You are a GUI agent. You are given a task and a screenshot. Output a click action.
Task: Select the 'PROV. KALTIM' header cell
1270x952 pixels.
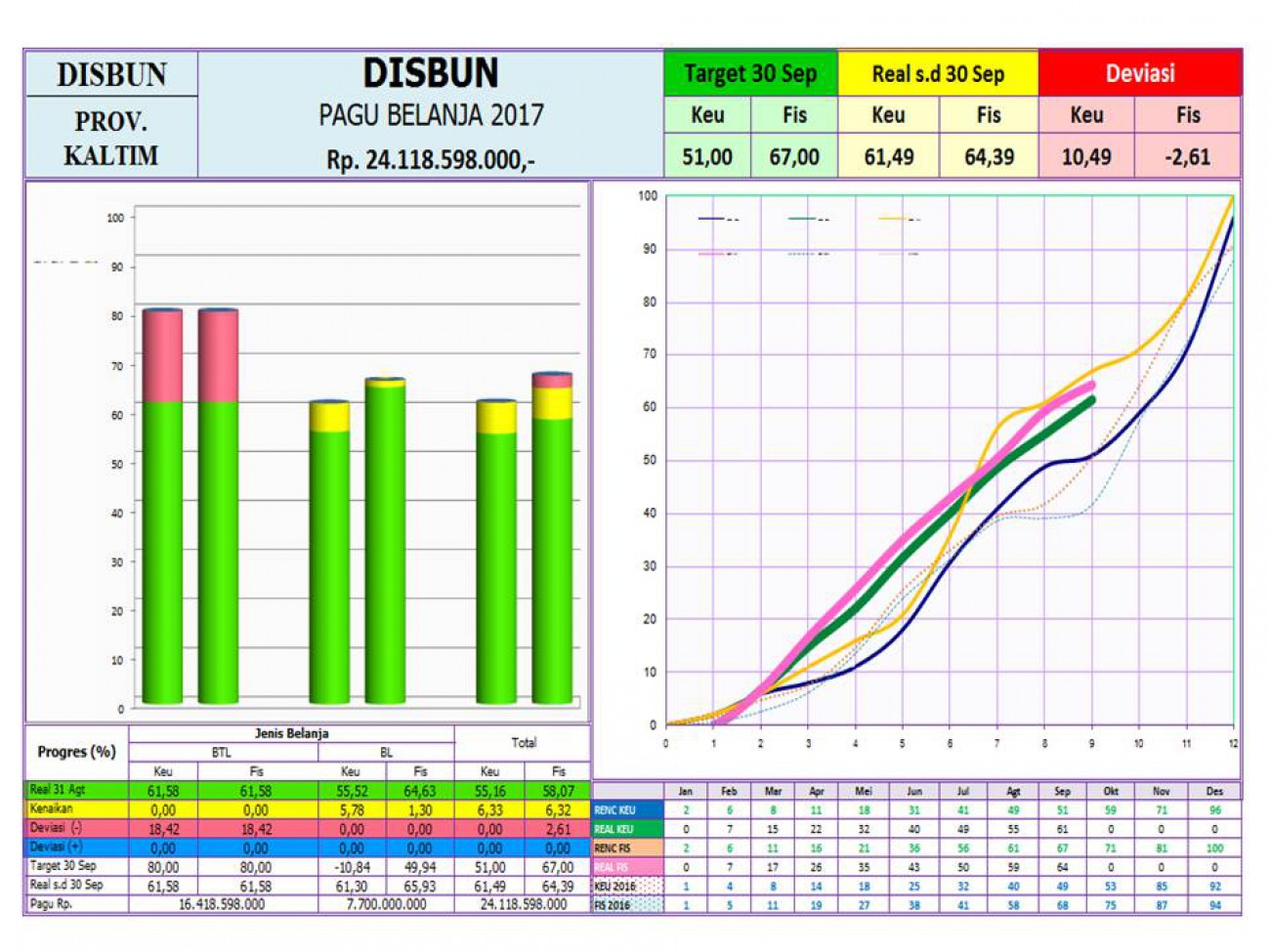110,138
